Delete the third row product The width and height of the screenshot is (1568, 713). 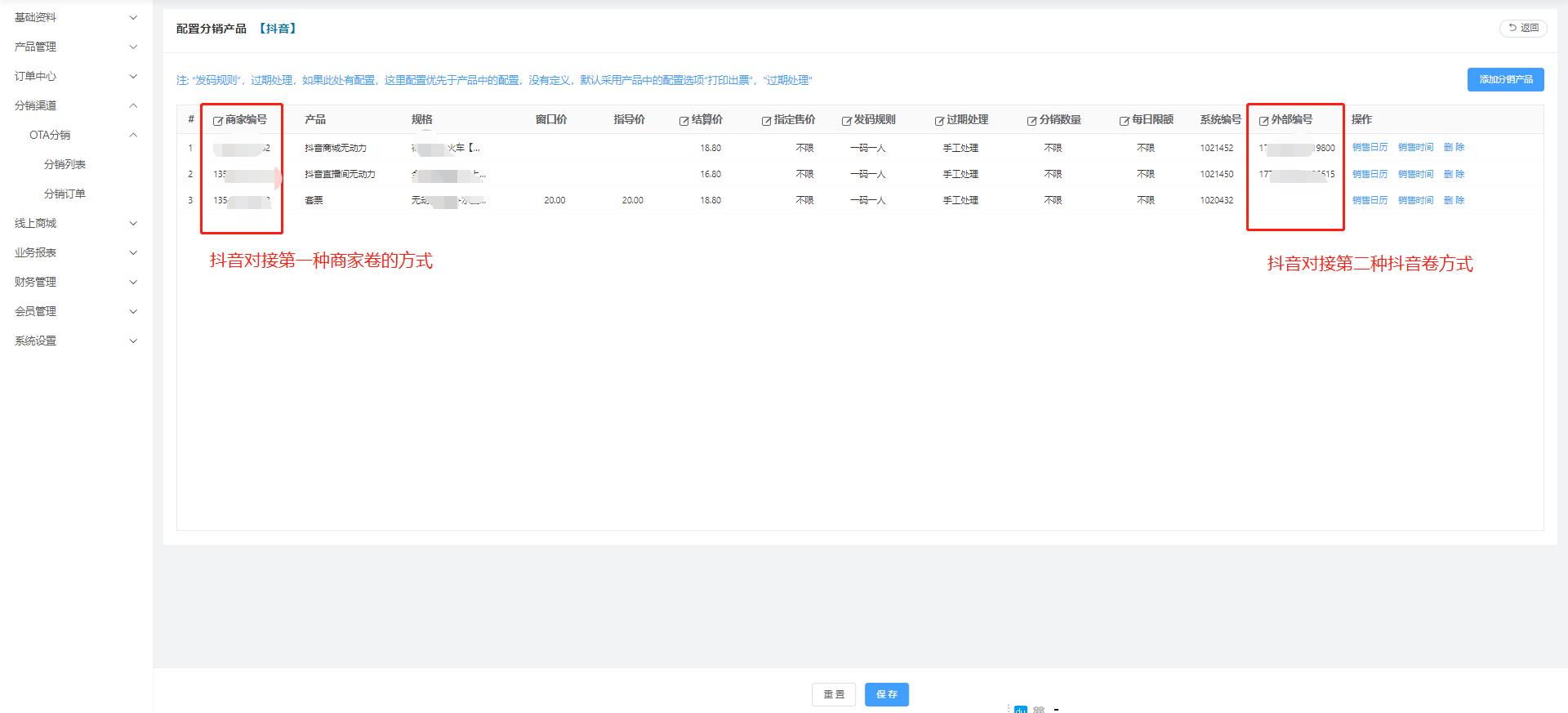[x=1454, y=200]
